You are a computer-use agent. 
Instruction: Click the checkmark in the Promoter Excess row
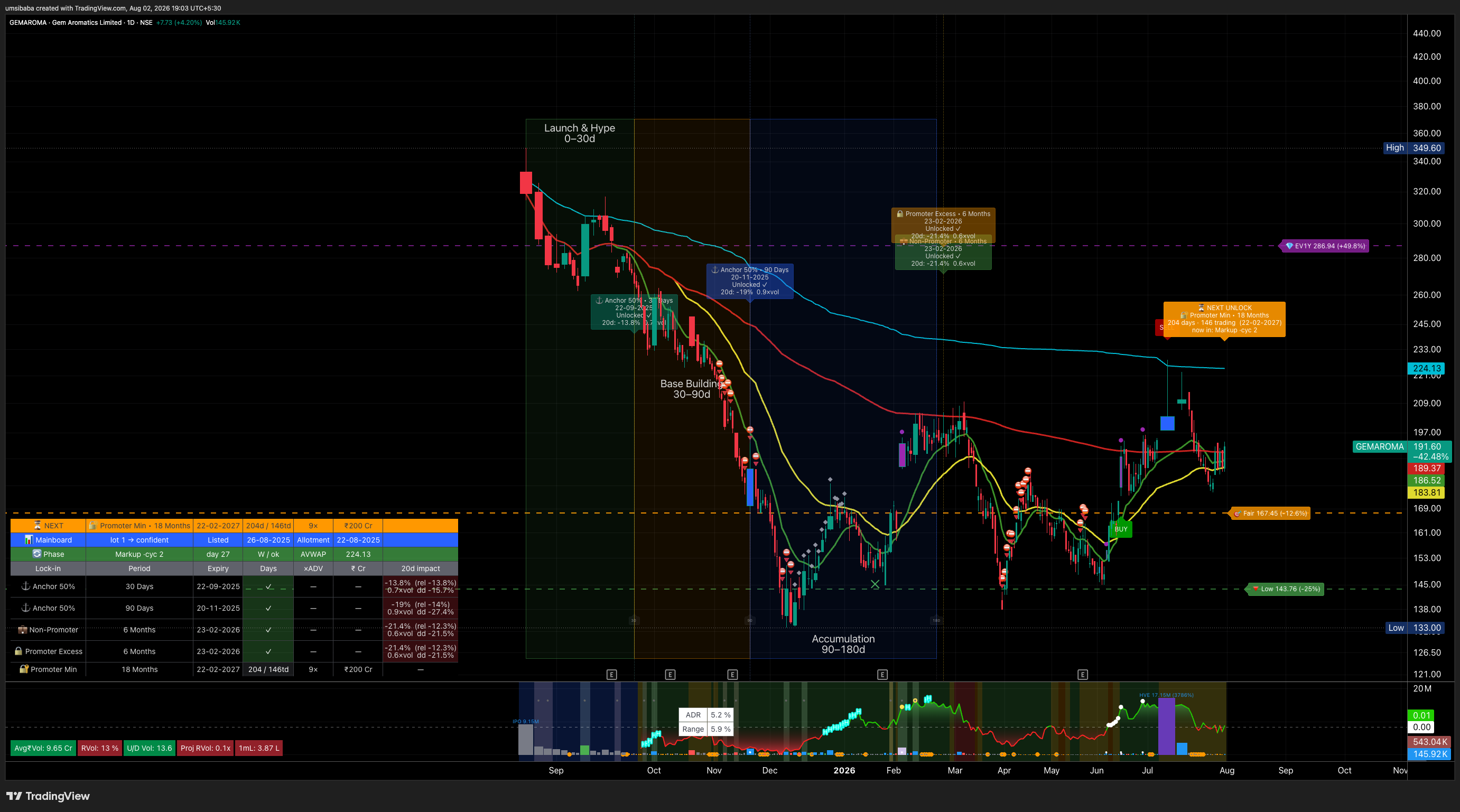pos(268,651)
